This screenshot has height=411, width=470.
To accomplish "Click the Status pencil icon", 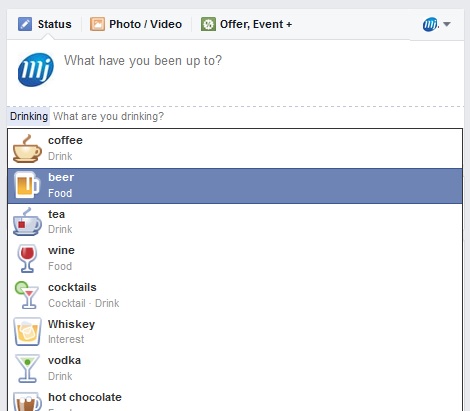I will [x=25, y=24].
